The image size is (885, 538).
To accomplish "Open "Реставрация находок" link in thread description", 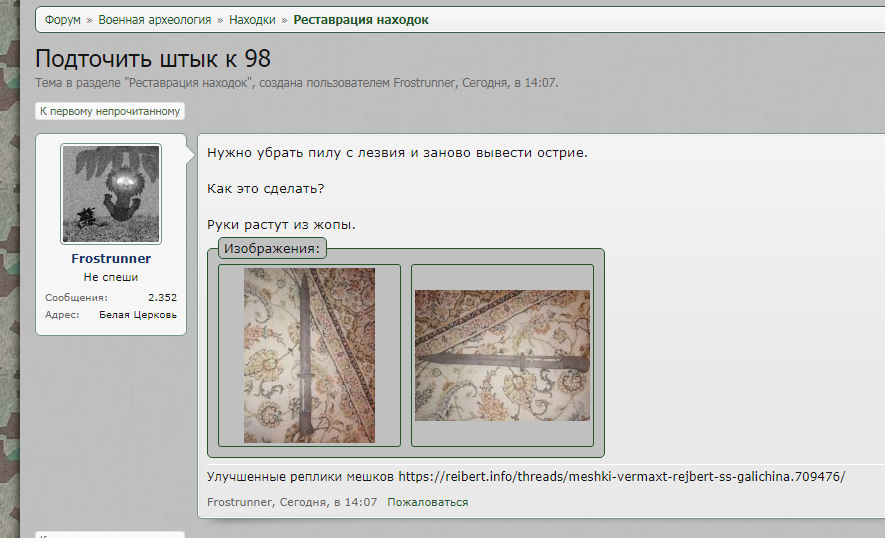I will coord(189,83).
